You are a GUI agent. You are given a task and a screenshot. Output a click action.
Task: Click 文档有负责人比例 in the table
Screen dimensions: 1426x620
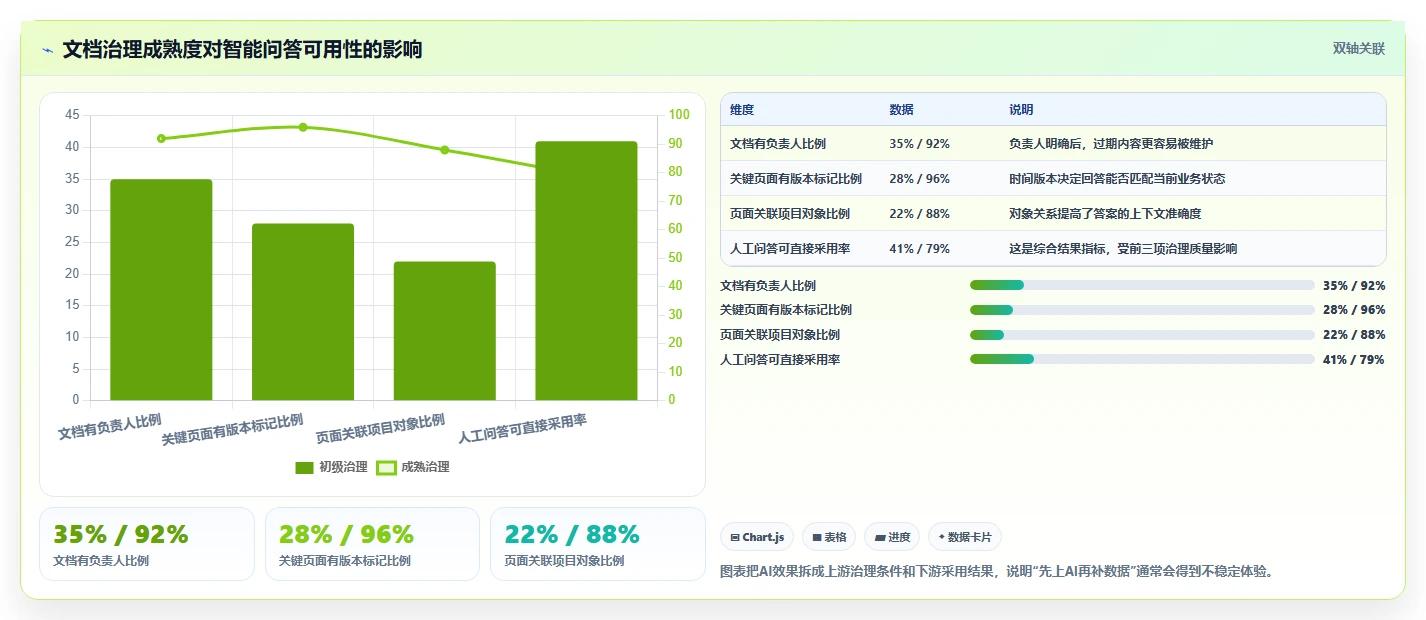tap(778, 144)
